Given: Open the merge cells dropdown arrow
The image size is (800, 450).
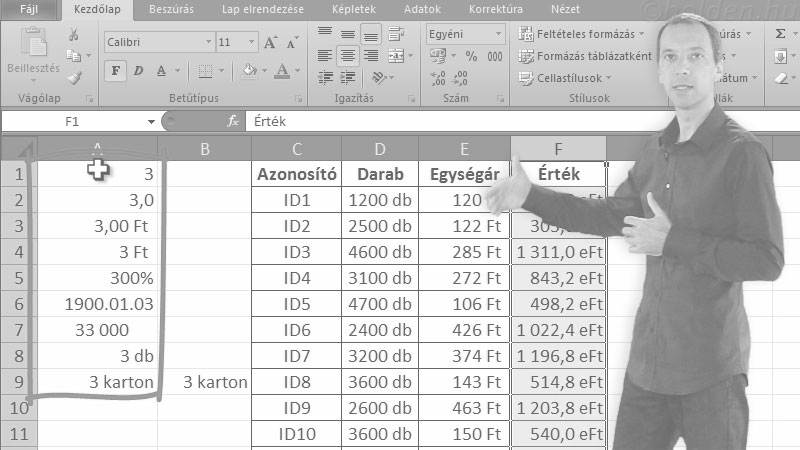Looking at the screenshot, I should pos(411,56).
